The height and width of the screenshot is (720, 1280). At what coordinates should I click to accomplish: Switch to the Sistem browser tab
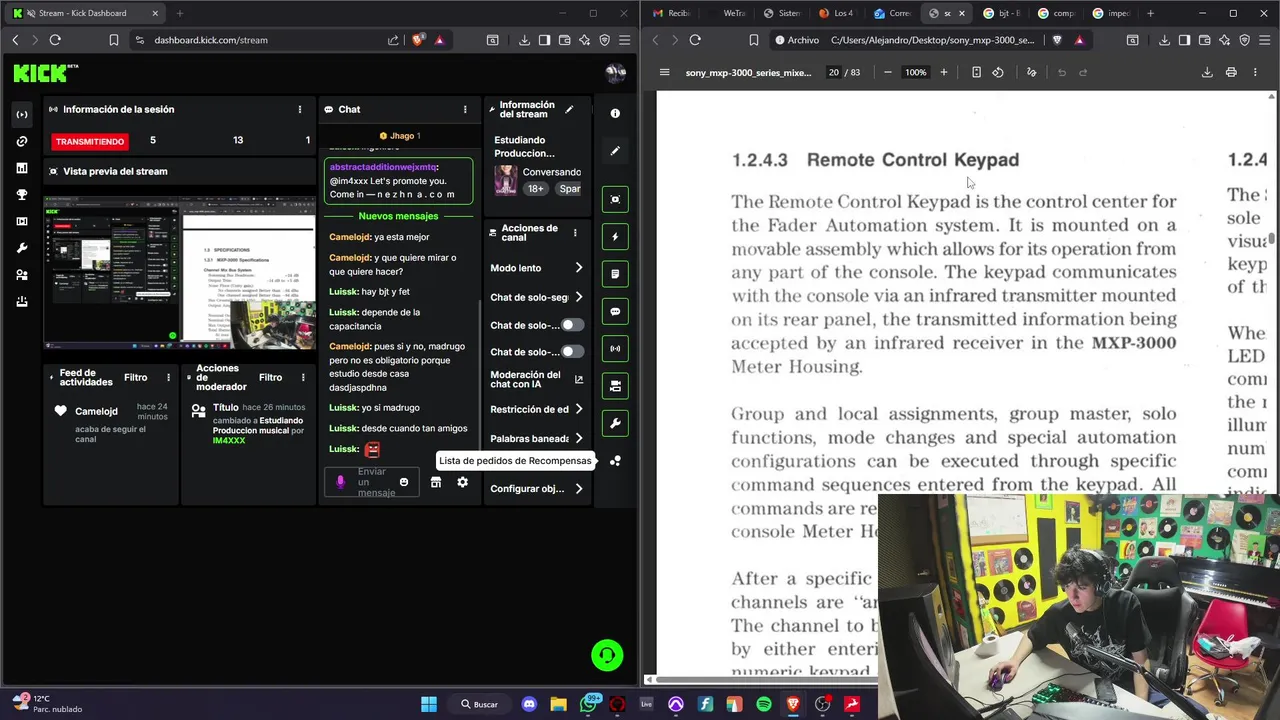(782, 13)
